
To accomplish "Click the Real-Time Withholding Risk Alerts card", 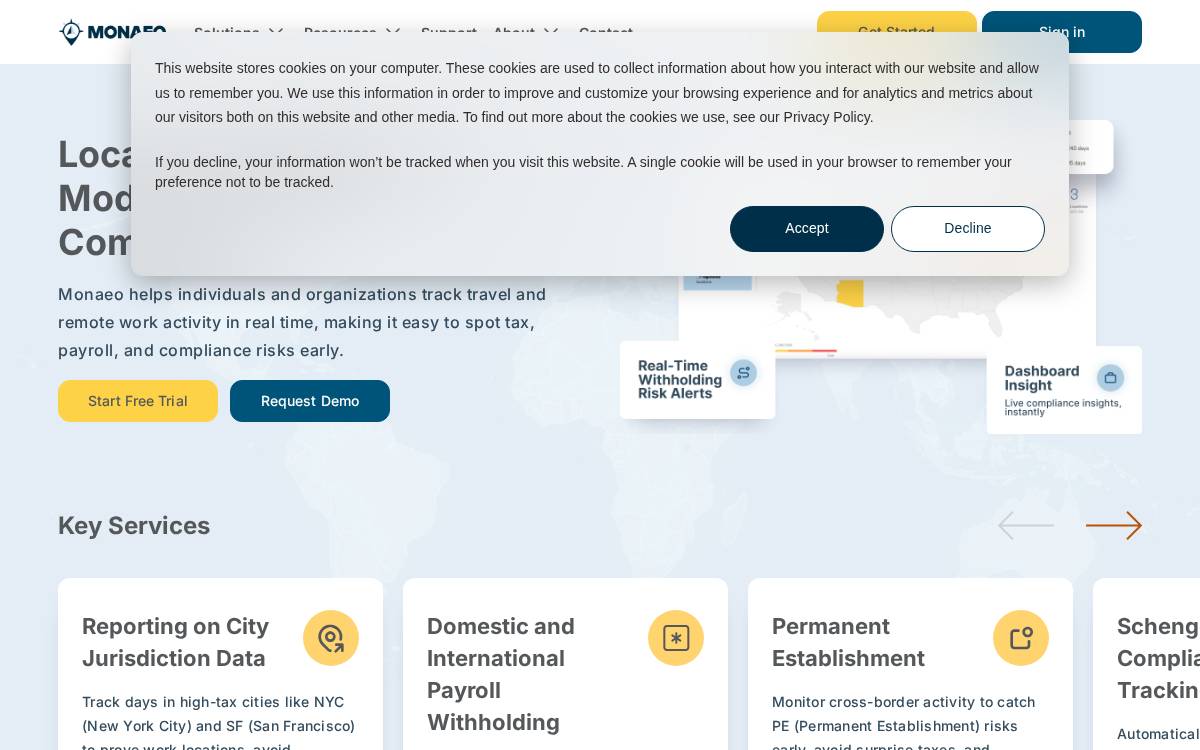I will (697, 380).
